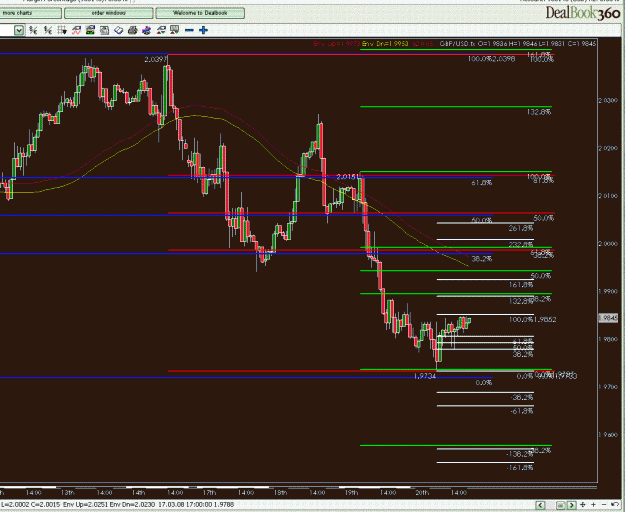Click the 13th date label on the time axis

pos(68,492)
